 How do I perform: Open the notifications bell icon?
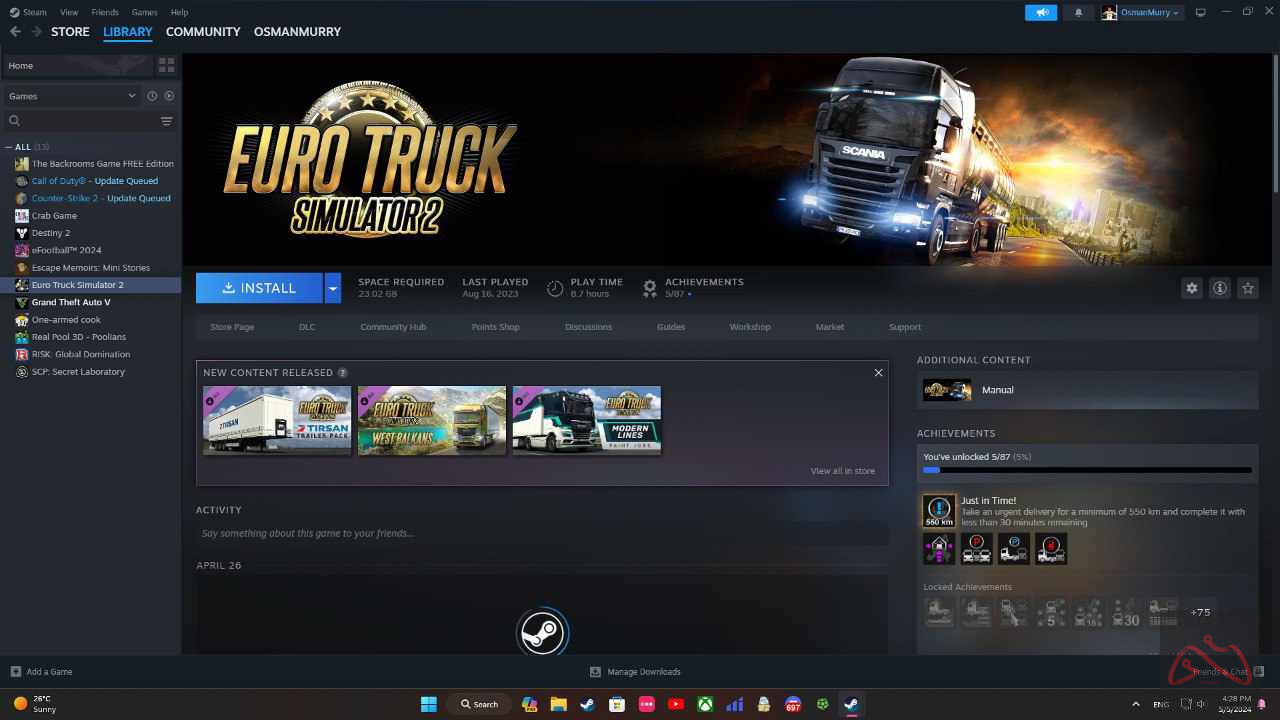click(1077, 12)
